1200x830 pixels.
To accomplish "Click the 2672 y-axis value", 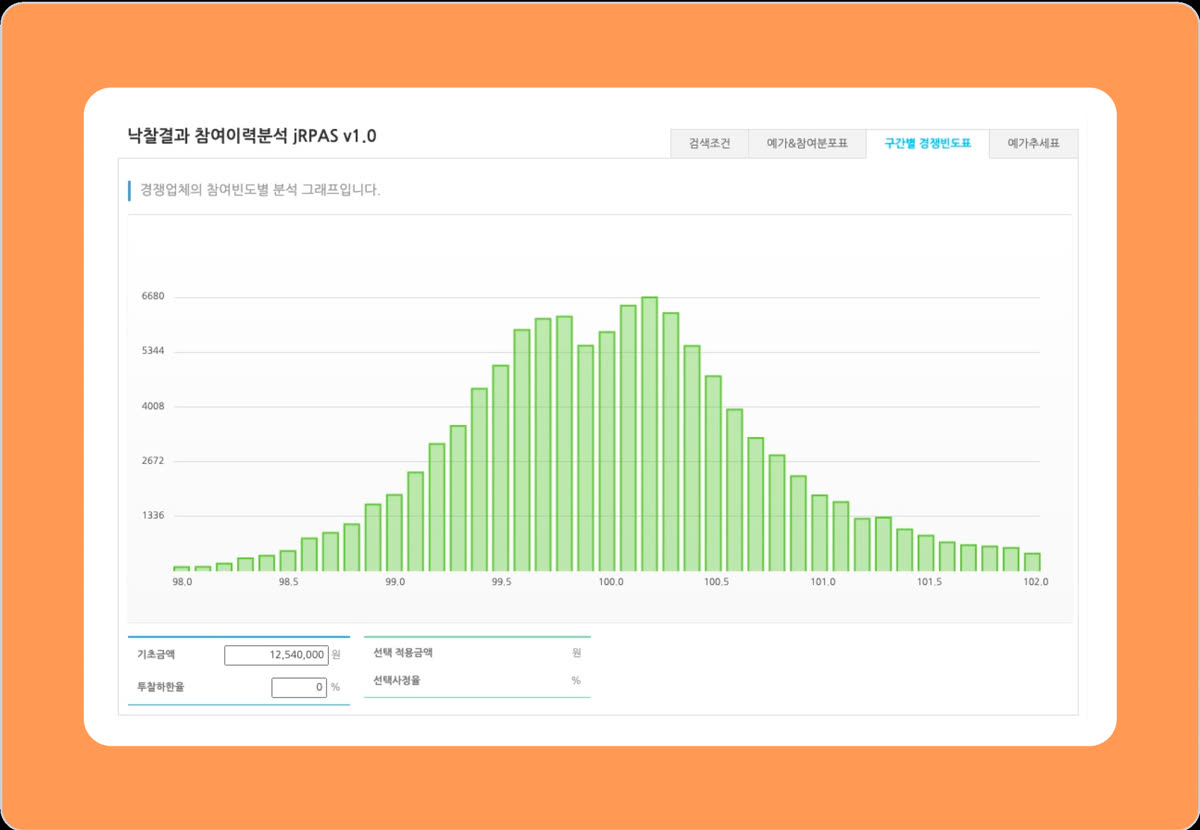I will tap(155, 461).
